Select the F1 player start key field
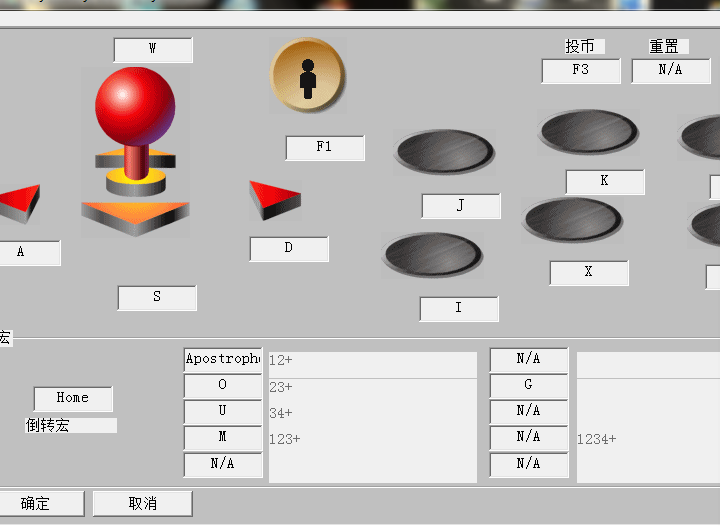 [325, 148]
